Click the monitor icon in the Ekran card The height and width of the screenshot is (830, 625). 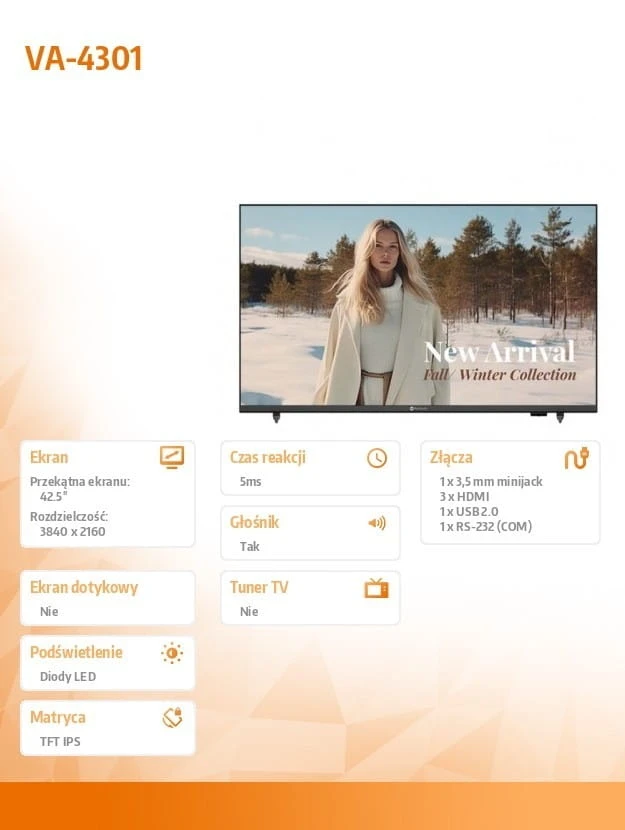[172, 458]
